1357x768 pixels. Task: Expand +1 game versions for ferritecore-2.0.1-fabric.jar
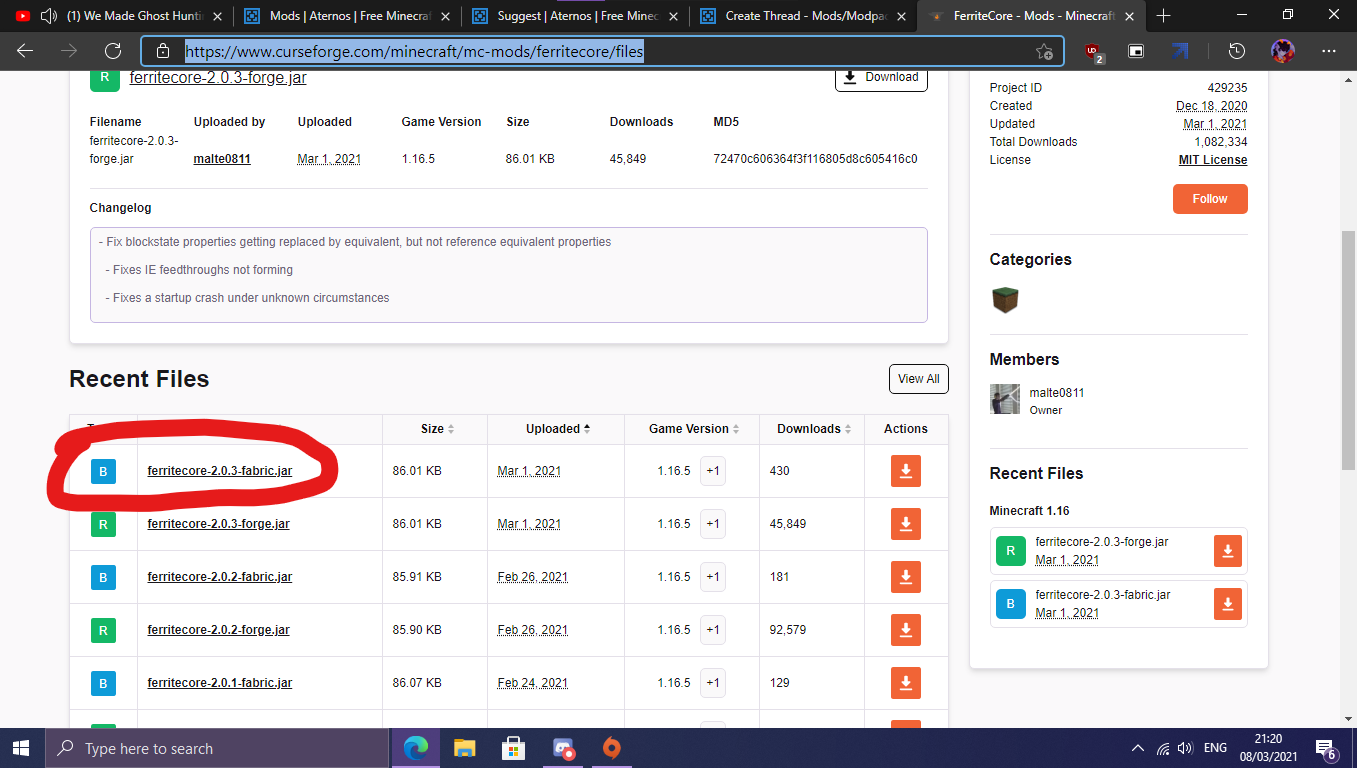click(713, 683)
